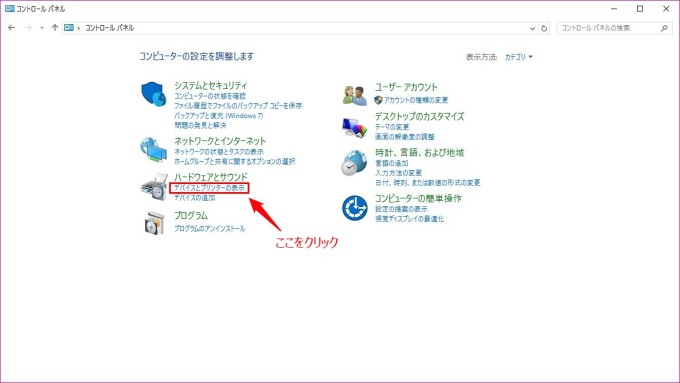Click shield icon beside アカウントの種類の変更
Screen dimensions: 680x383
pos(378,100)
